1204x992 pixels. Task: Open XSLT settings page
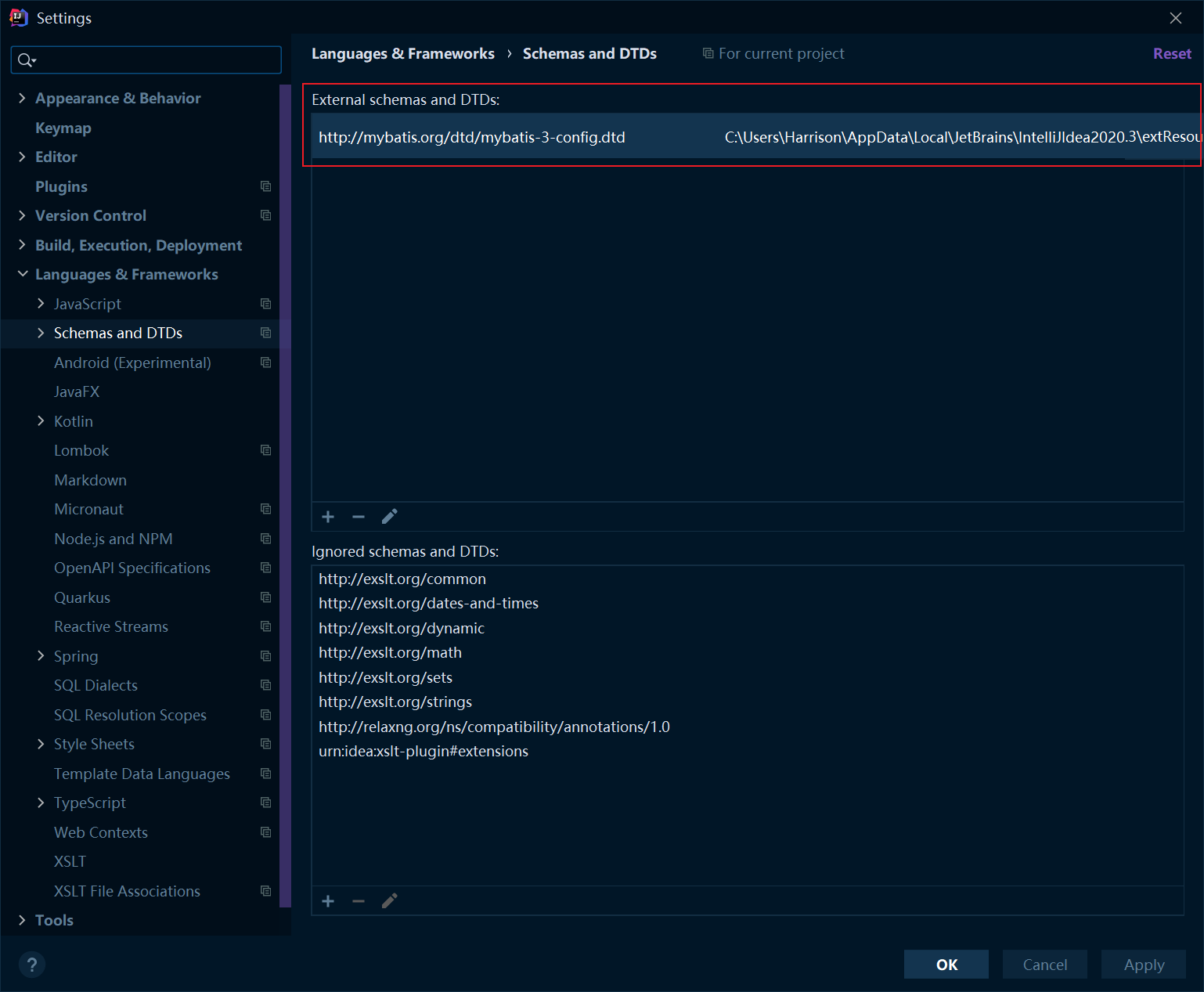point(70,861)
